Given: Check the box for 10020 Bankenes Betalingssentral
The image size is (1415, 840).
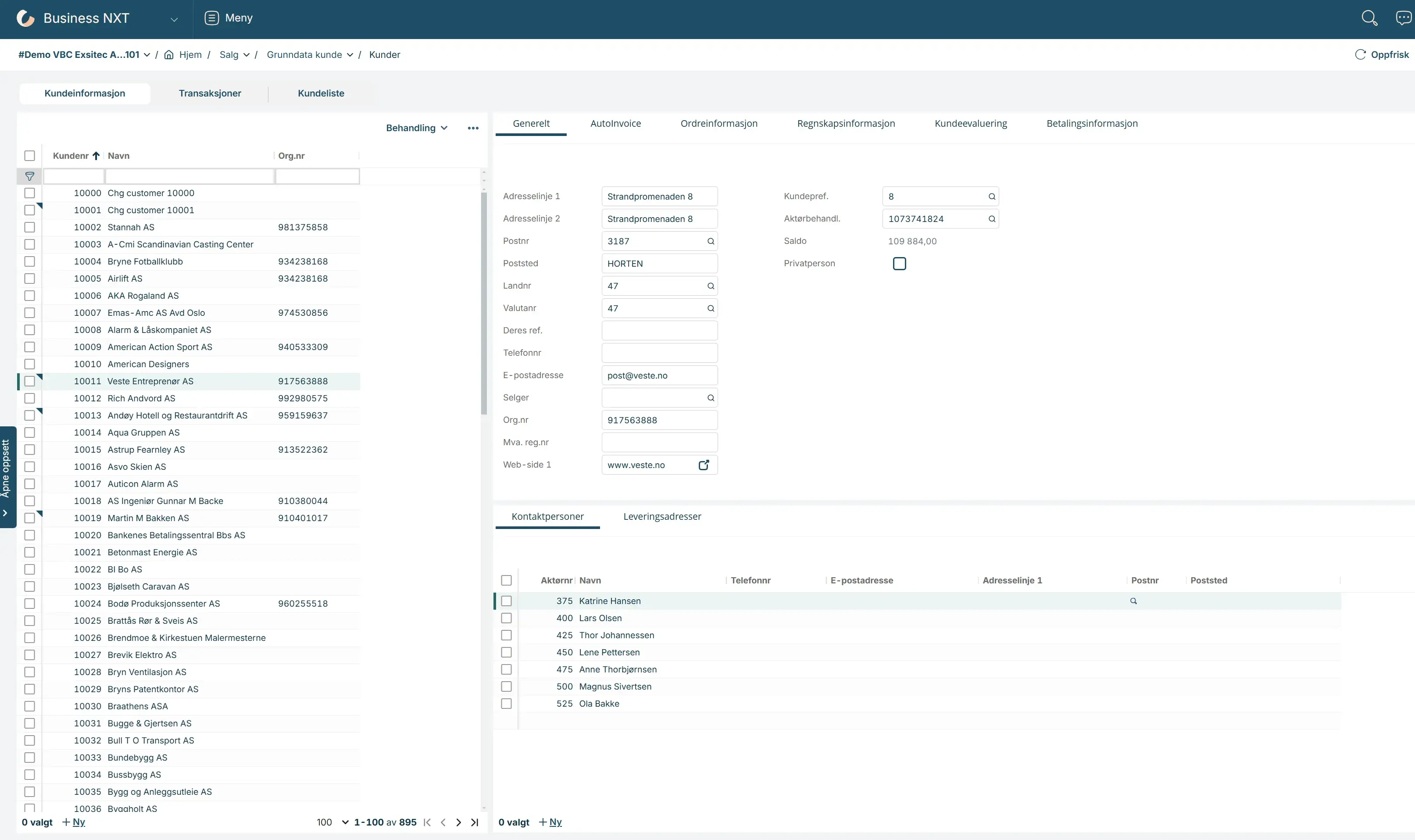Looking at the screenshot, I should coord(30,536).
